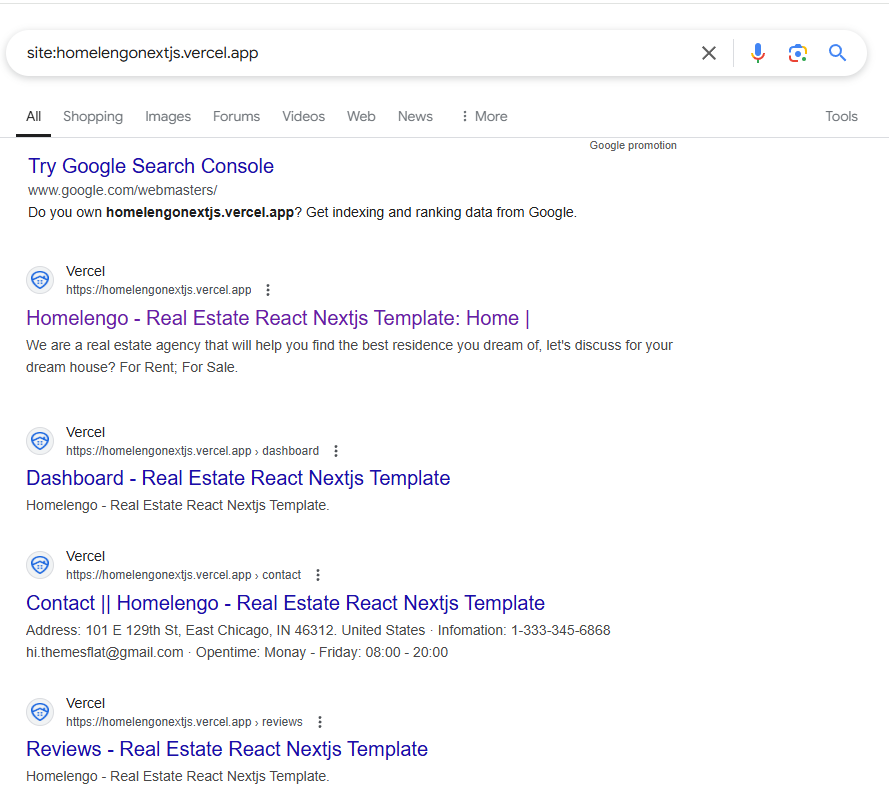Select the Shopping search tab

[93, 116]
